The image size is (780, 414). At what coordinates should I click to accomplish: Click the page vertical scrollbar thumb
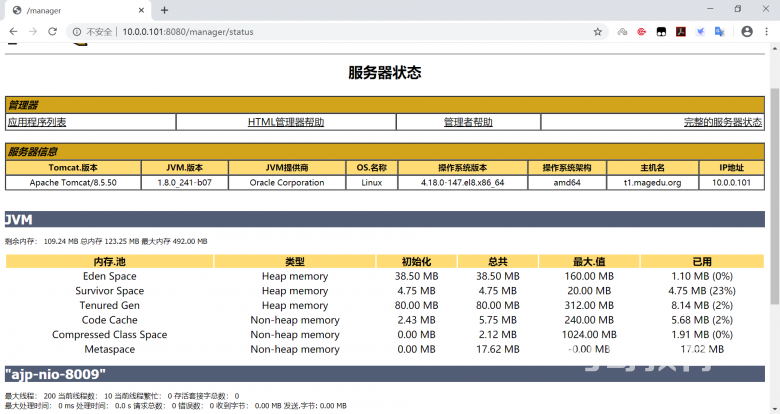(775, 196)
